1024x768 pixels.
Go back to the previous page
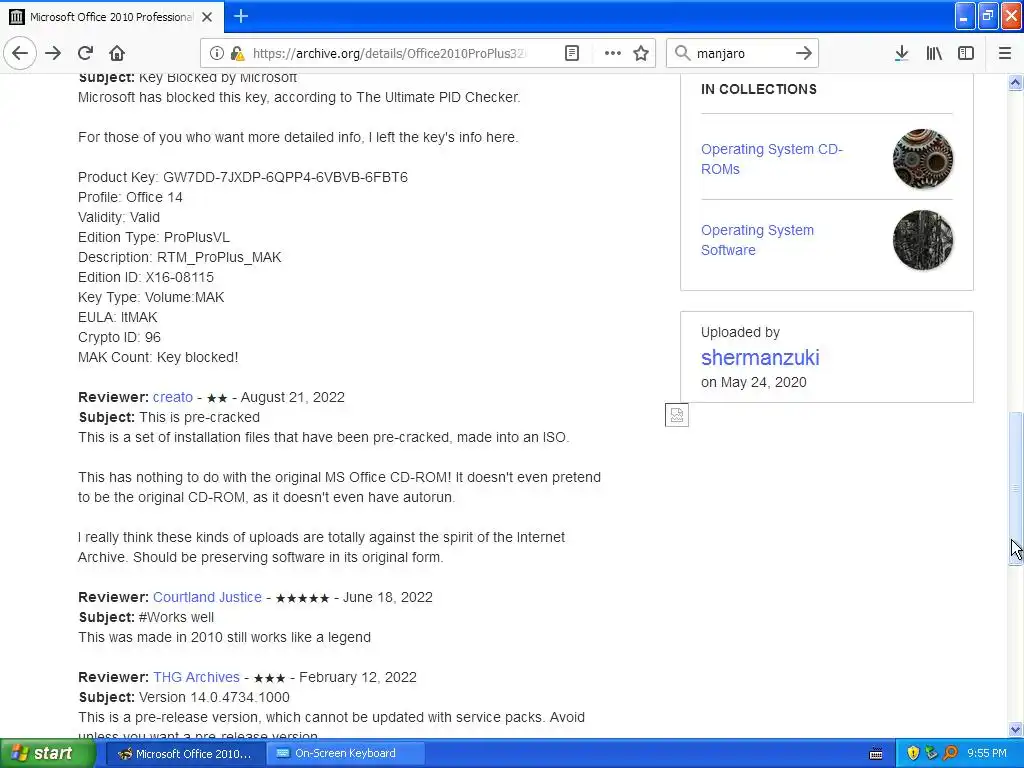pos(20,53)
